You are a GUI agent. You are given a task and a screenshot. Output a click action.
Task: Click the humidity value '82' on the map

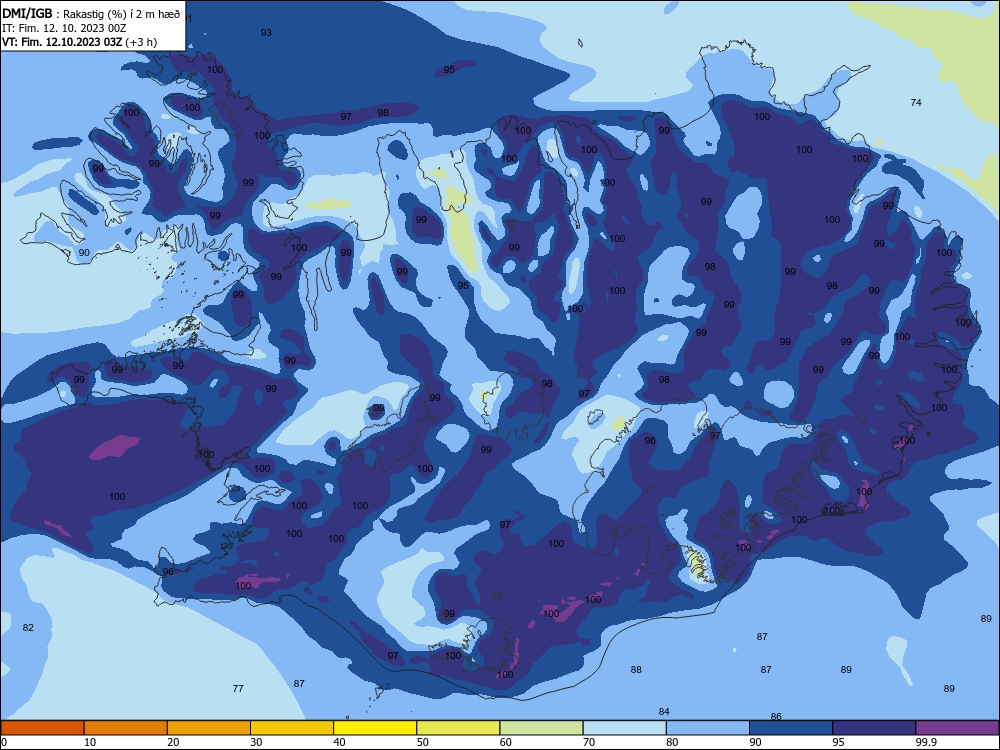pos(28,628)
